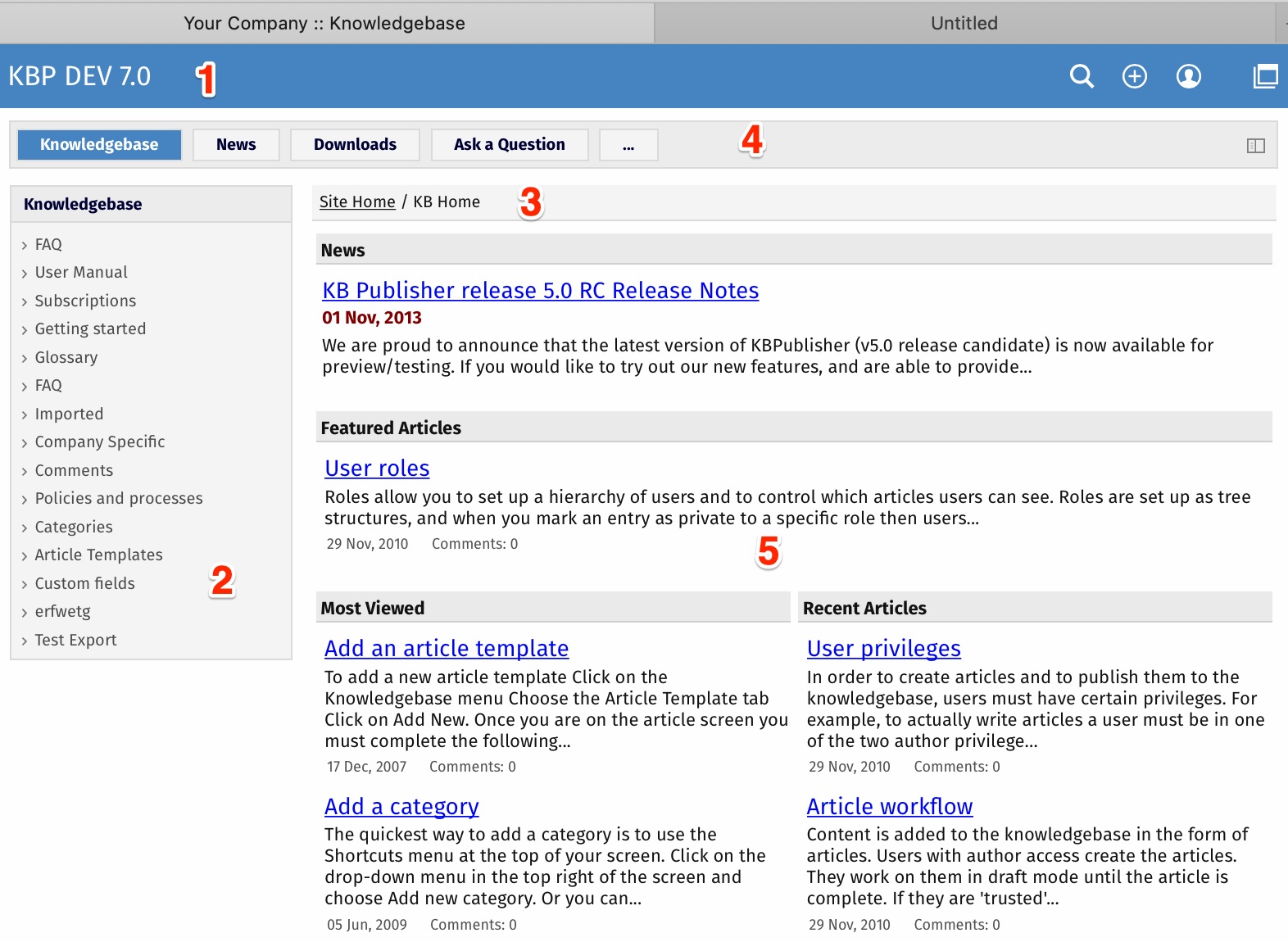Viewport: 1288px width, 942px height.
Task: Open the News menu tab
Action: [236, 145]
